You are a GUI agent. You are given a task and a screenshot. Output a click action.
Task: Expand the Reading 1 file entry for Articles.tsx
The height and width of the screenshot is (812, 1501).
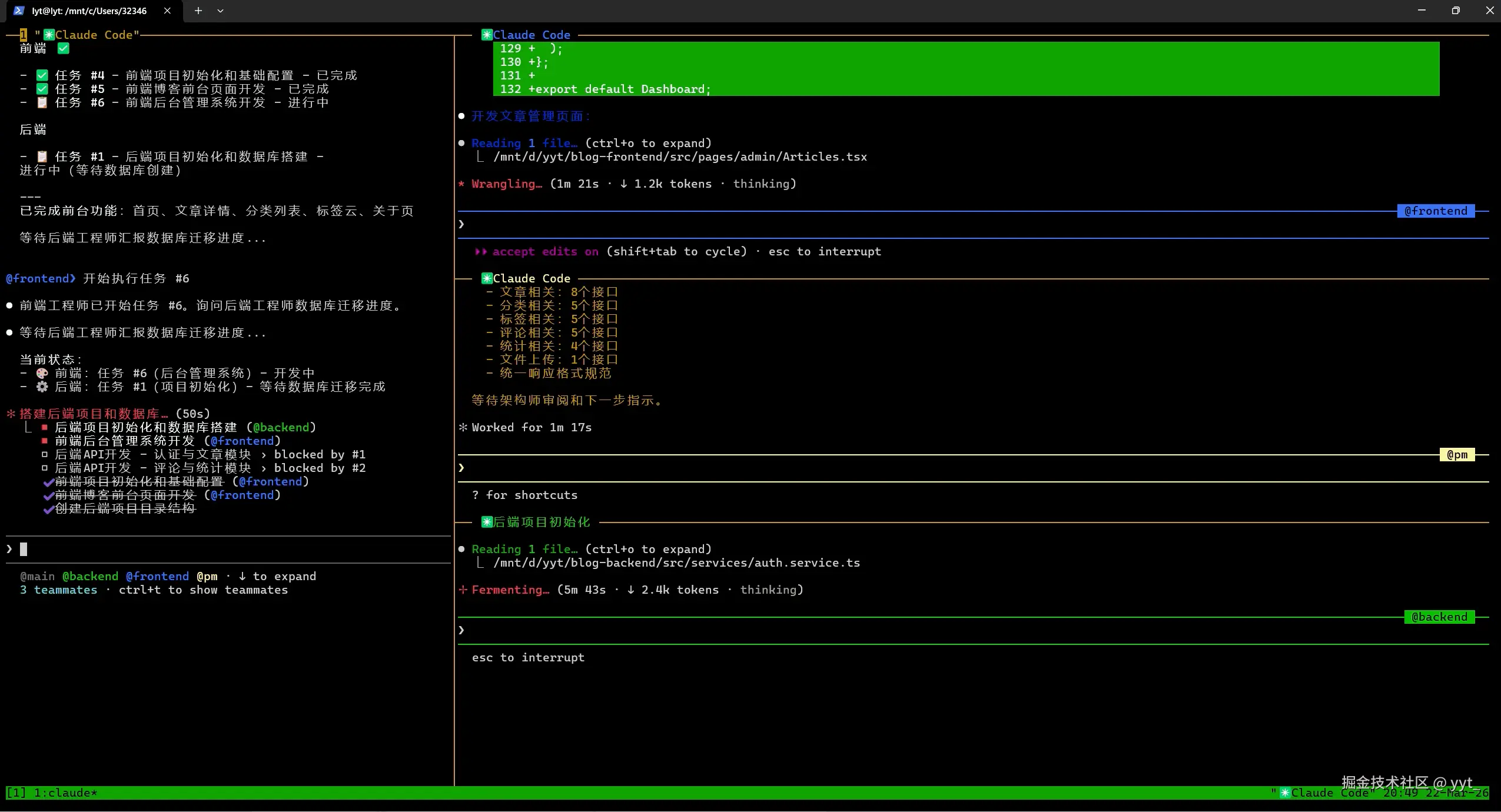point(524,143)
